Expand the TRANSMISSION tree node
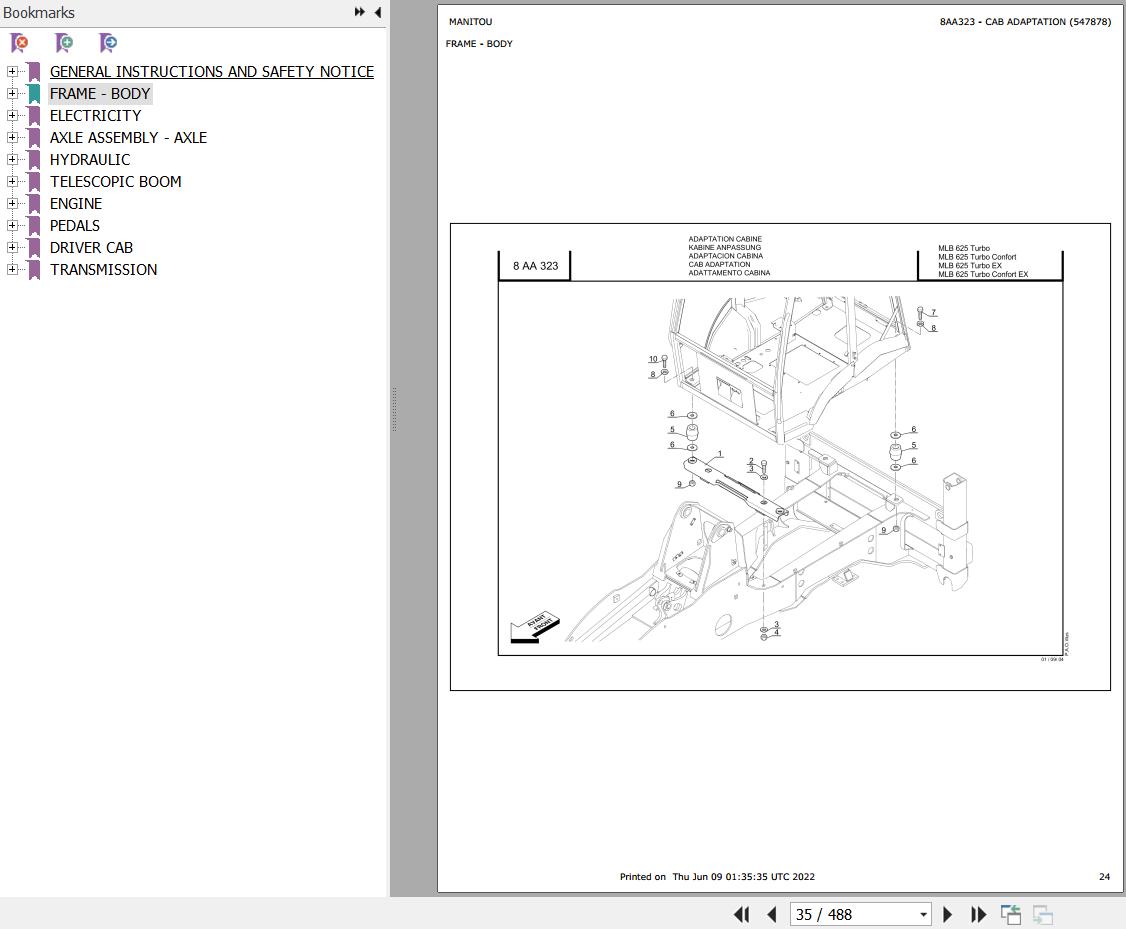 click(11, 269)
